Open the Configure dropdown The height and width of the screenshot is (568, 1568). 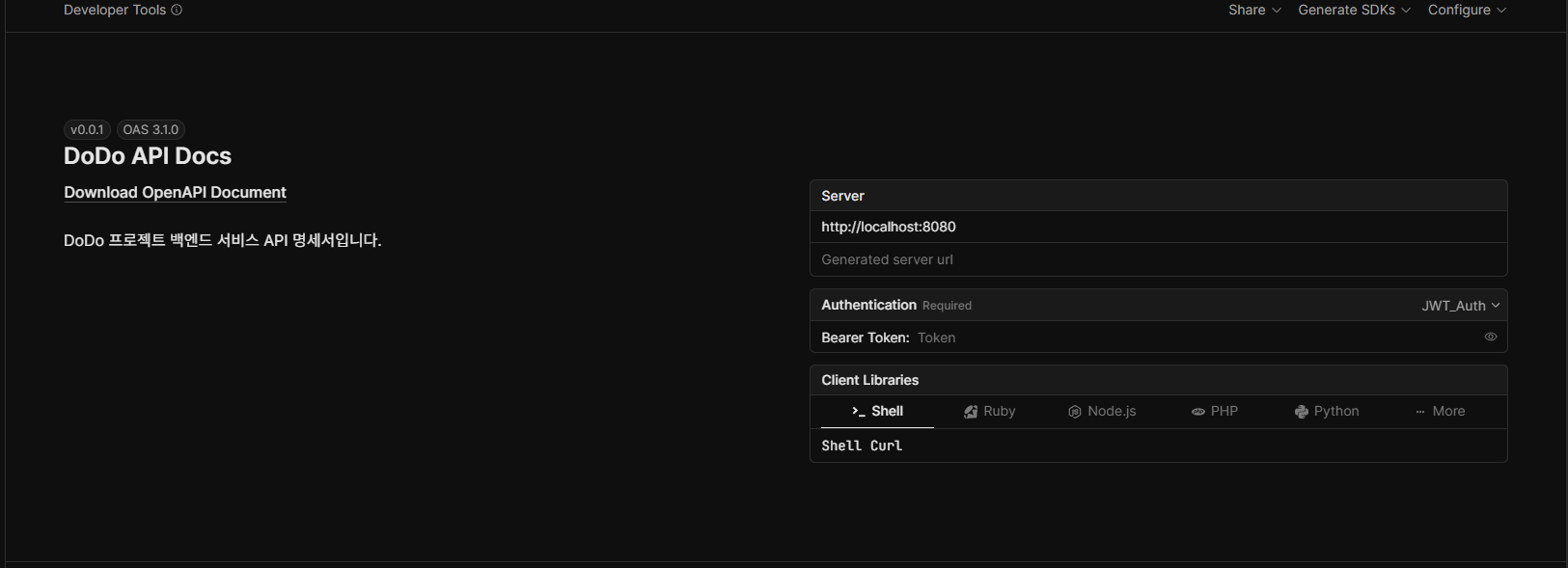[1467, 10]
